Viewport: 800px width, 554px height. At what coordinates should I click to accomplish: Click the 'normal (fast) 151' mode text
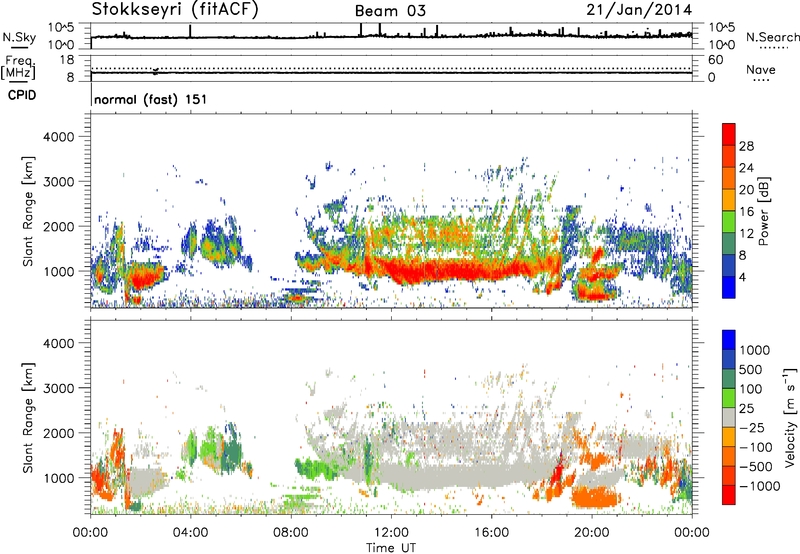151,99
